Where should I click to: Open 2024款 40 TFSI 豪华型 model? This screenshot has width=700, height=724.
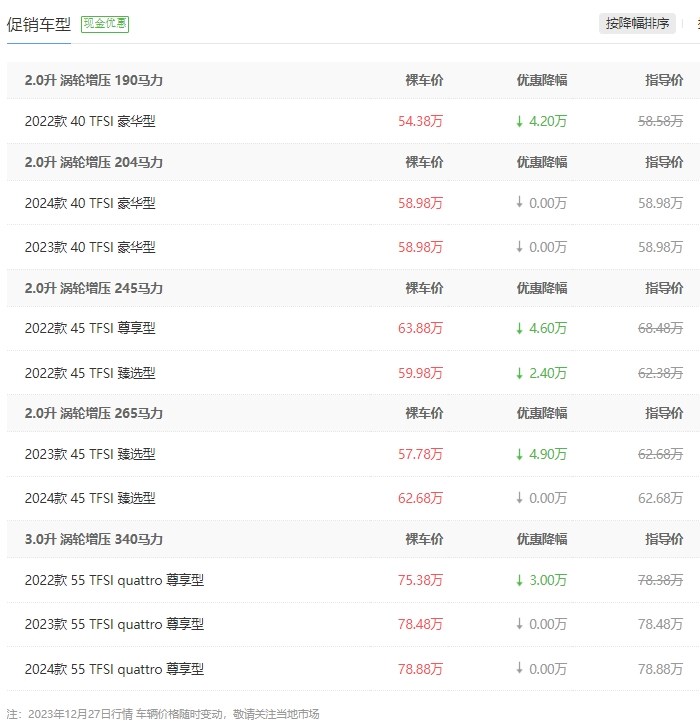click(90, 203)
